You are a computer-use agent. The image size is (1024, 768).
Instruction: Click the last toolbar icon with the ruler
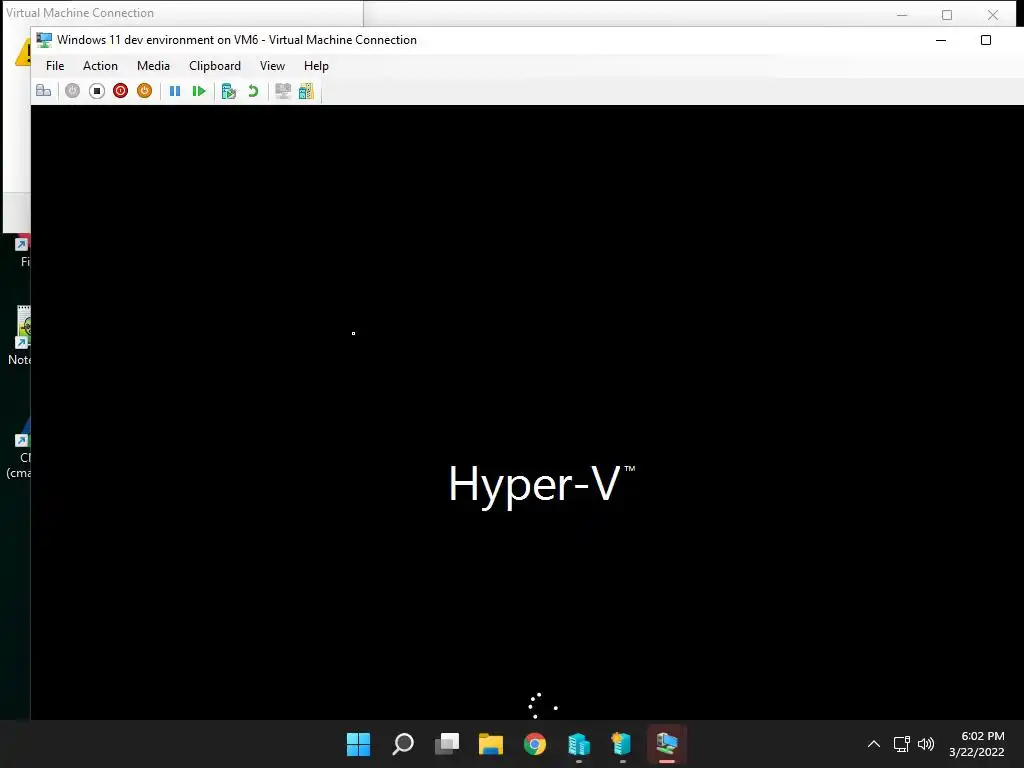pos(306,91)
